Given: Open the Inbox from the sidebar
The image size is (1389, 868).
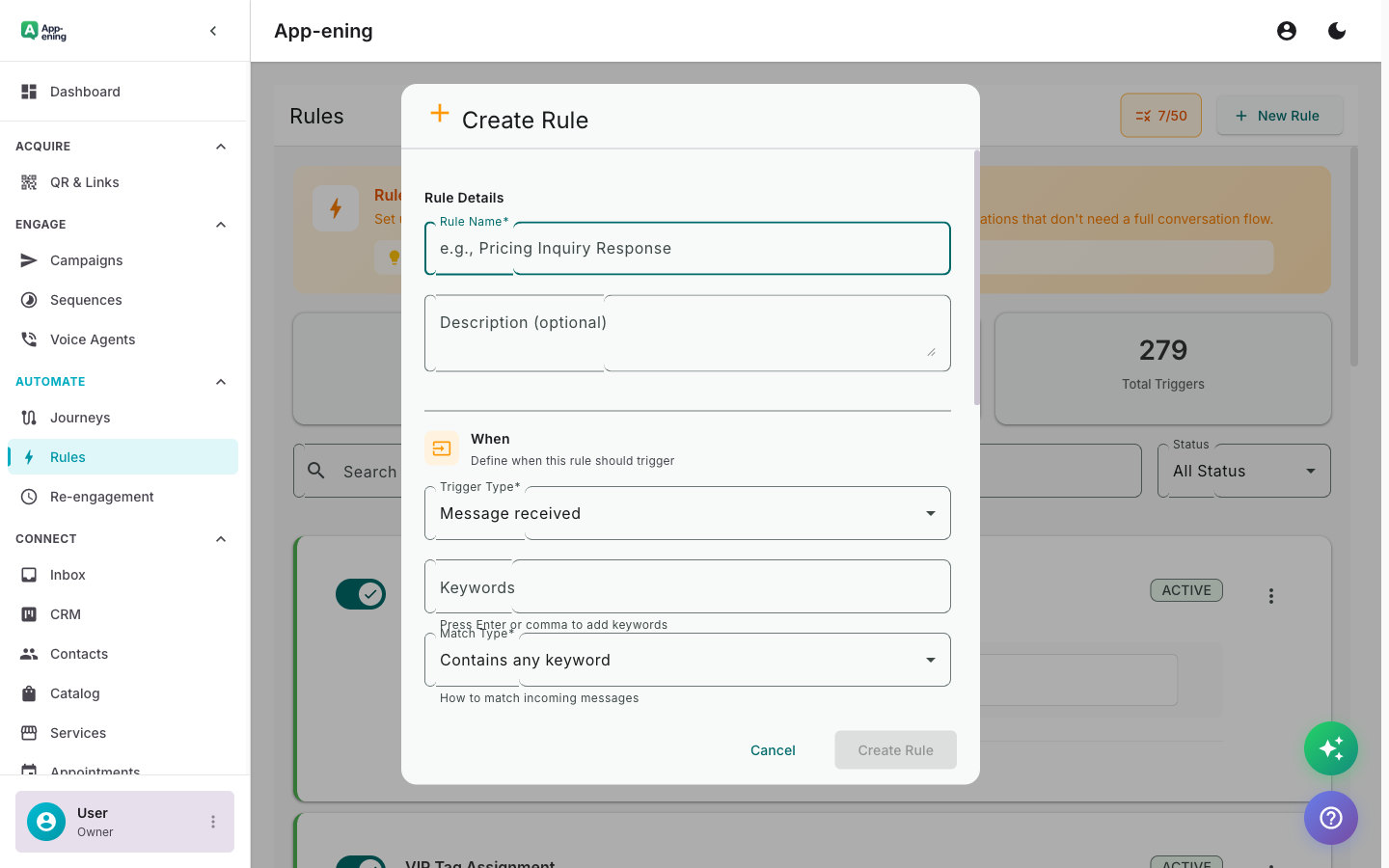Looking at the screenshot, I should 68,574.
